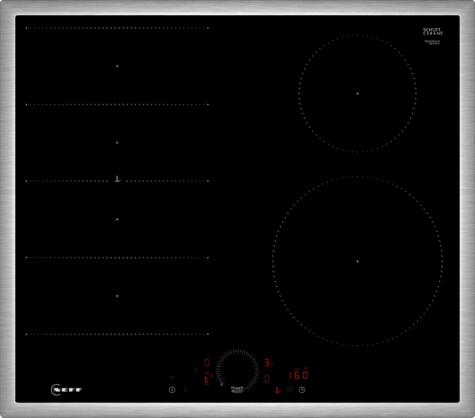Tap the red frying sensor pan icon
Screen dimensions: 475x418
pyautogui.click(x=277, y=390)
